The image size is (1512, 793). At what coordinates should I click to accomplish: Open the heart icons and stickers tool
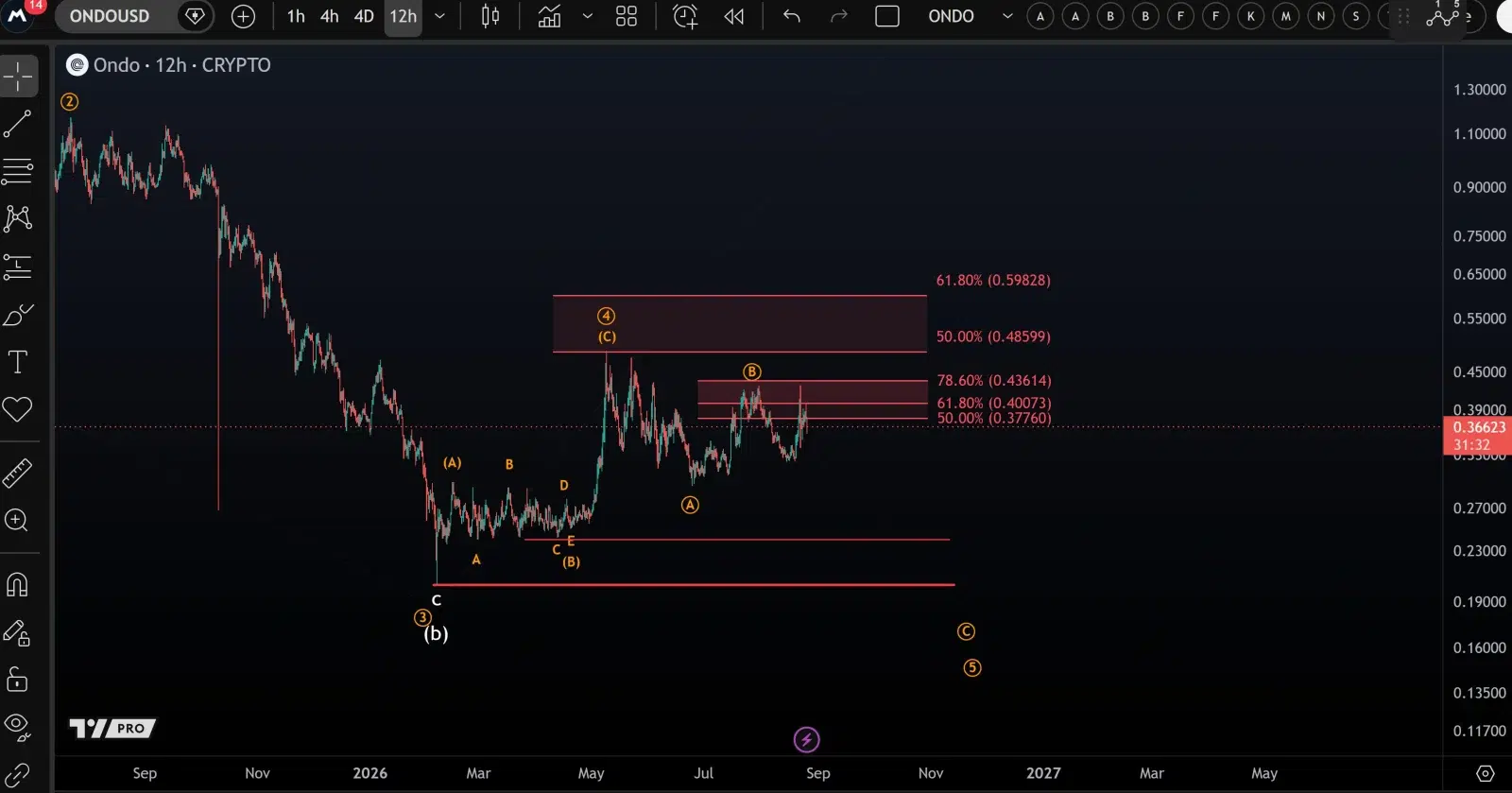pyautogui.click(x=18, y=409)
